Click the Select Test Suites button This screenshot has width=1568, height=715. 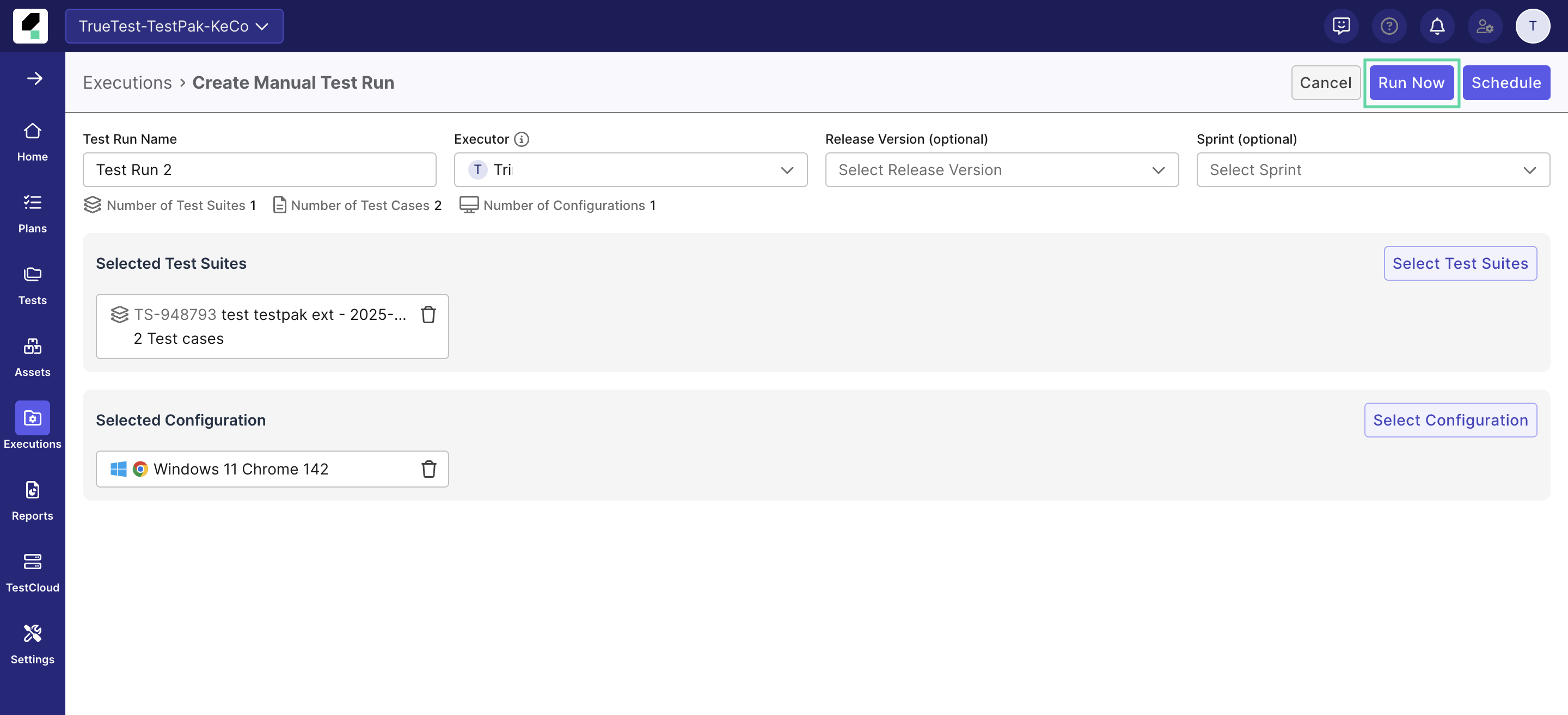tap(1460, 263)
